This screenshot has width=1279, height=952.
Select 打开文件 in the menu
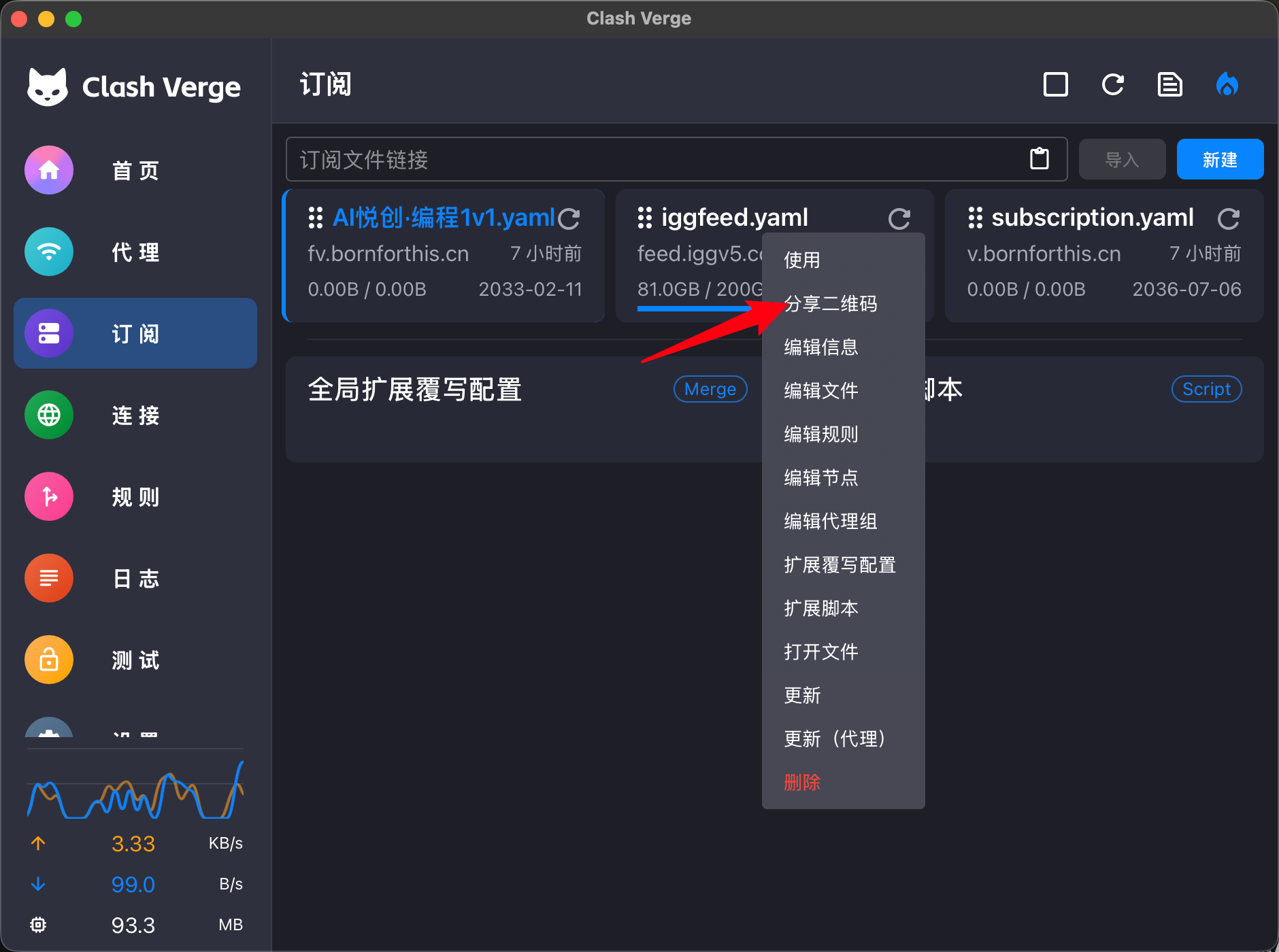coord(844,651)
